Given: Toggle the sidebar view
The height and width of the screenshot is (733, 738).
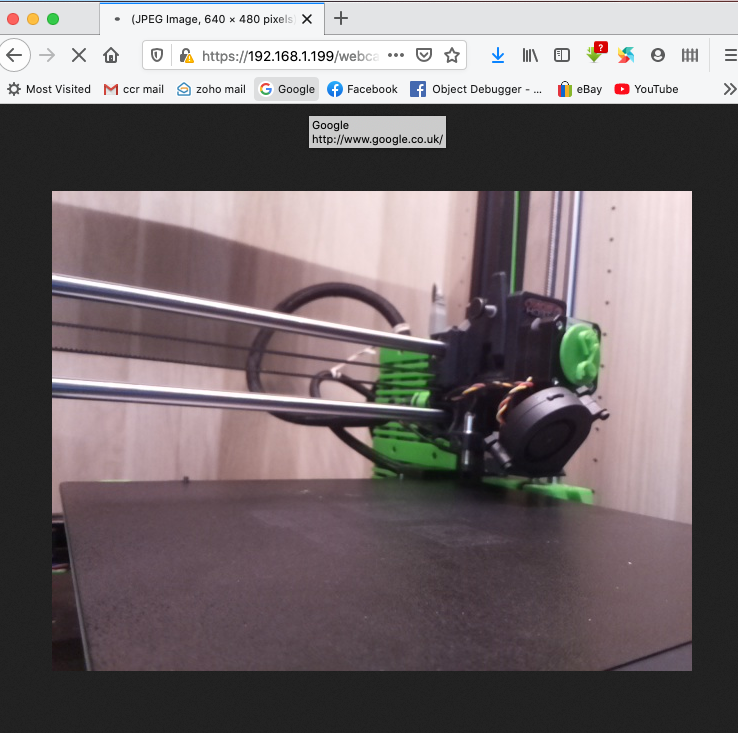Looking at the screenshot, I should (x=562, y=56).
